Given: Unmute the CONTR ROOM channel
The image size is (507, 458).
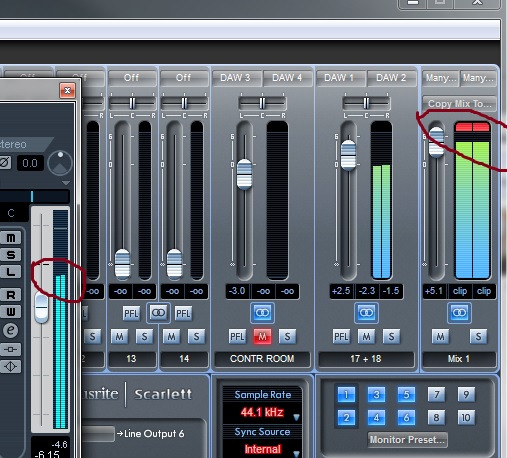Looking at the screenshot, I should [262, 337].
